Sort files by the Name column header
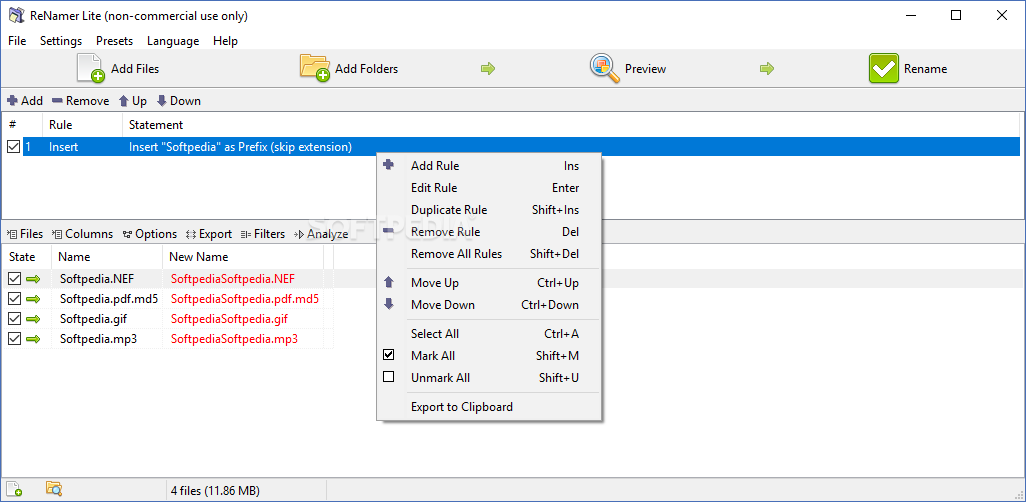 point(107,257)
